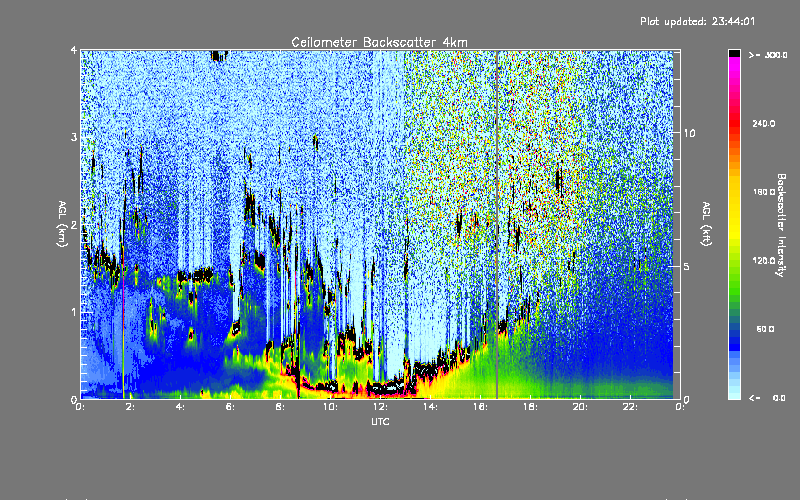Click the "12:" hour tick on UTC axis
Screen dimensions: 800x500
(380, 407)
